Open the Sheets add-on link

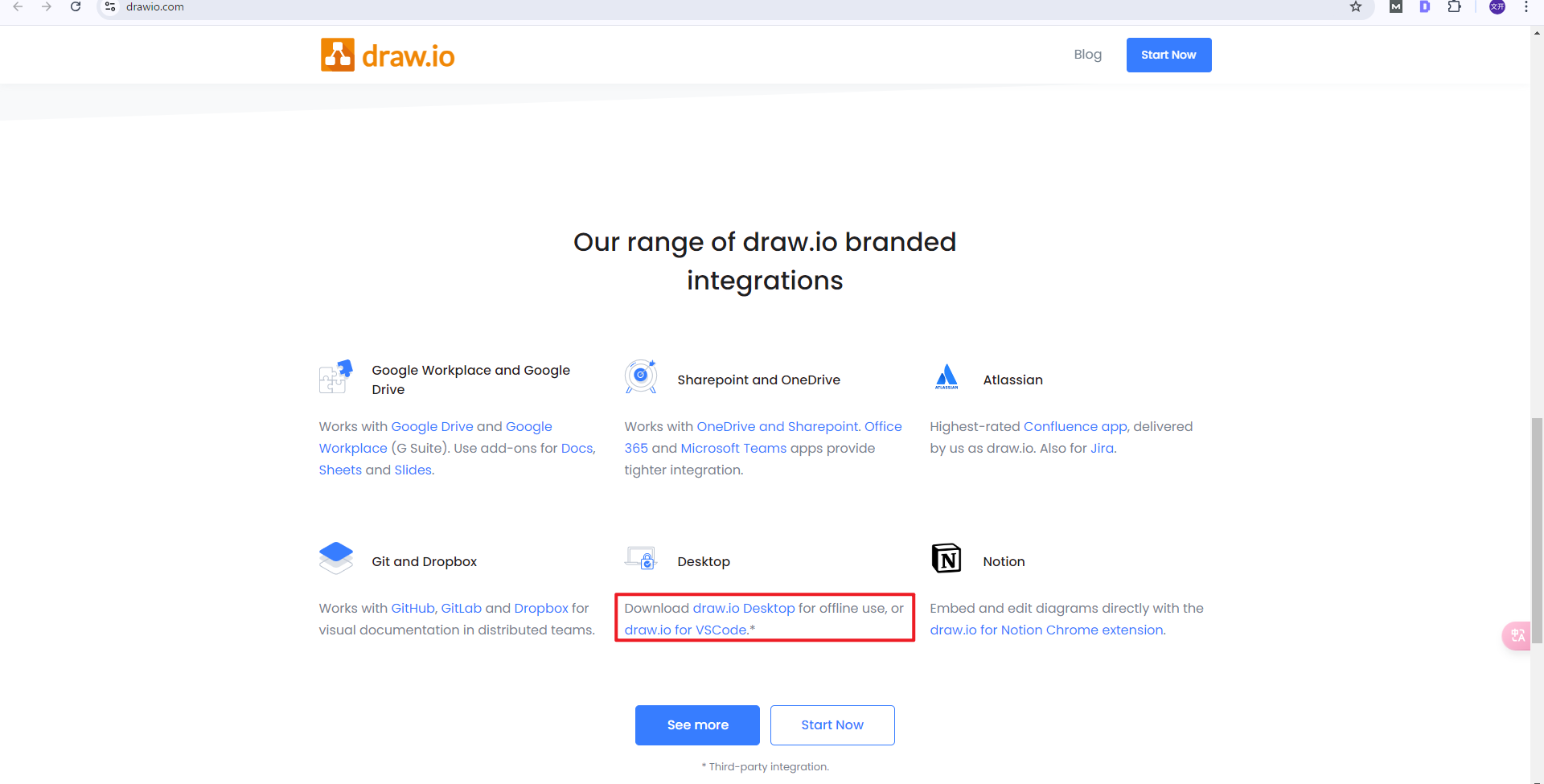(x=340, y=470)
